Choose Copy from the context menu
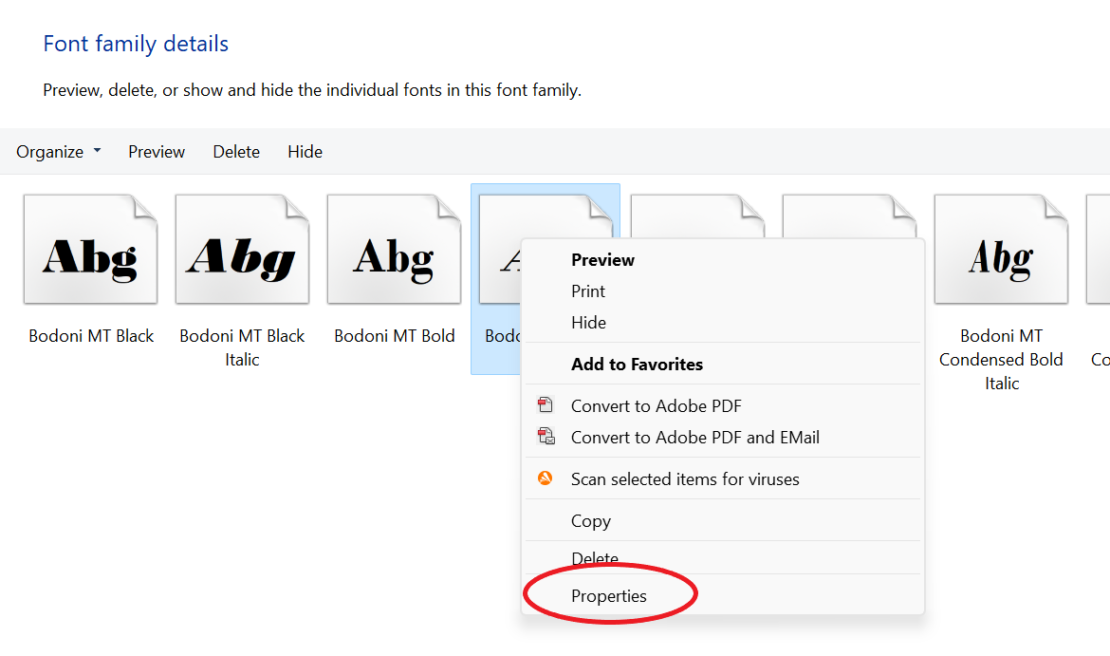Image resolution: width=1110 pixels, height=656 pixels. (x=591, y=521)
